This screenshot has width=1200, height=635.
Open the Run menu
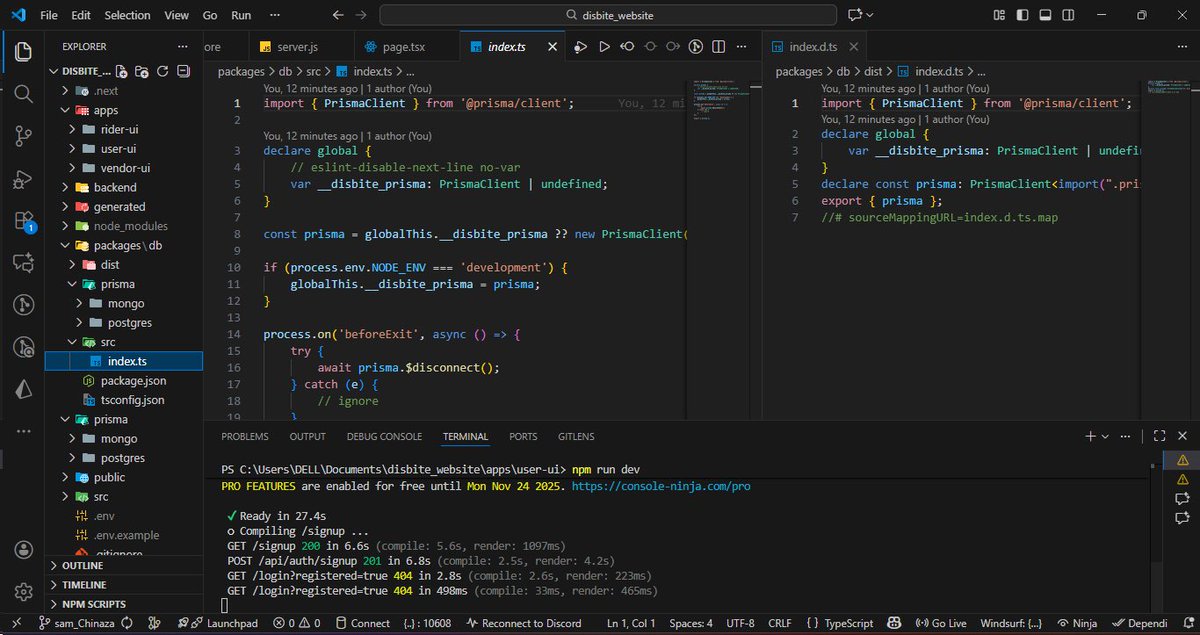coord(241,15)
